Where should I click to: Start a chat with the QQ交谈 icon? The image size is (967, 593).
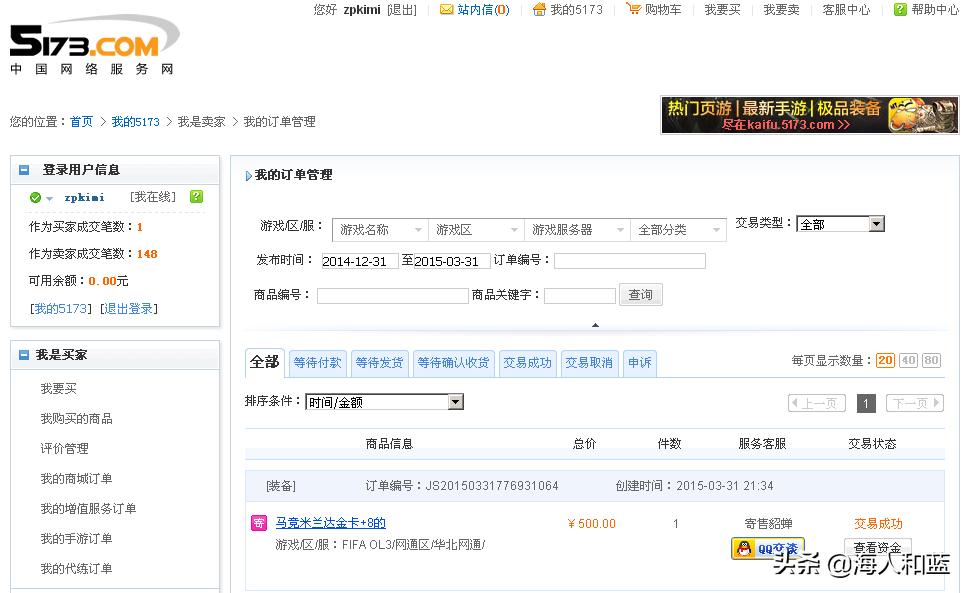(x=767, y=548)
